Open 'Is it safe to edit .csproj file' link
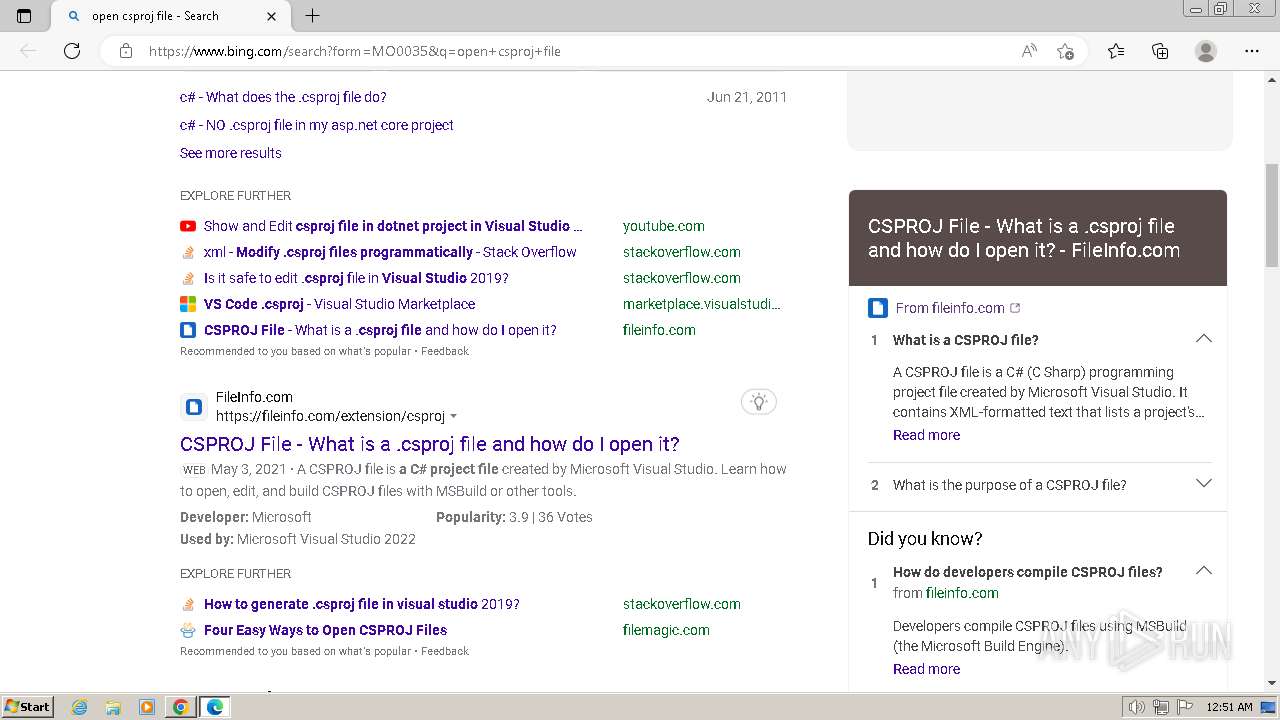Screen dimensions: 1280x720 pos(356,278)
